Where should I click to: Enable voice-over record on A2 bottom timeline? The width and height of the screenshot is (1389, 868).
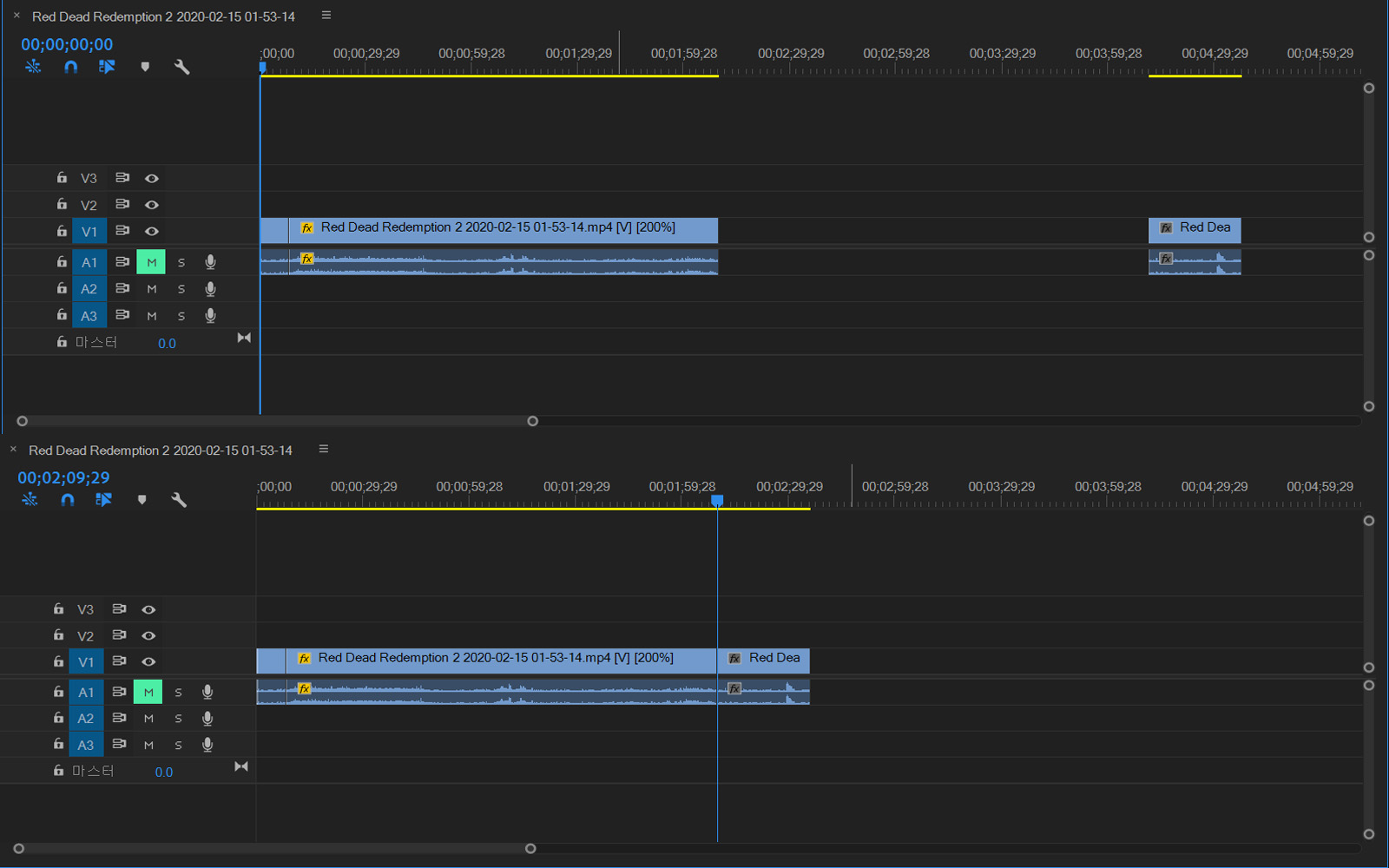coord(207,719)
